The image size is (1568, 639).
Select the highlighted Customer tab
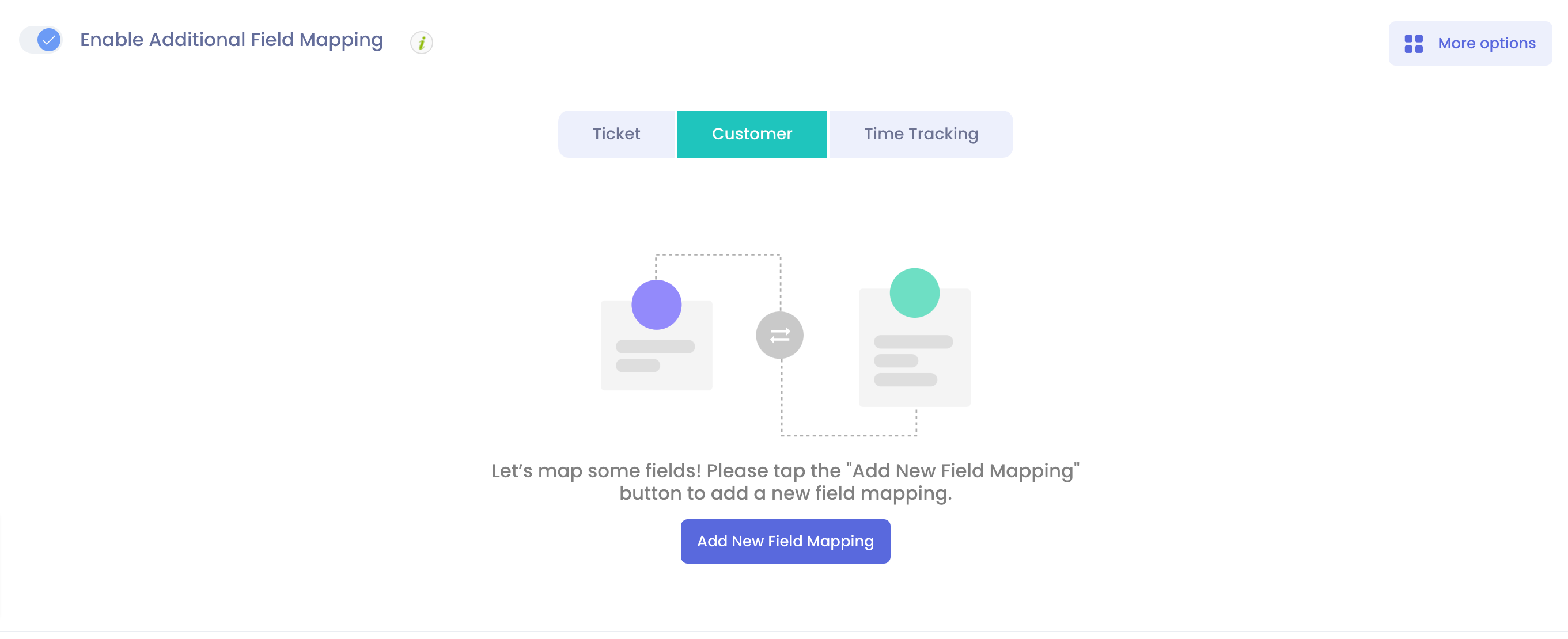pos(752,134)
